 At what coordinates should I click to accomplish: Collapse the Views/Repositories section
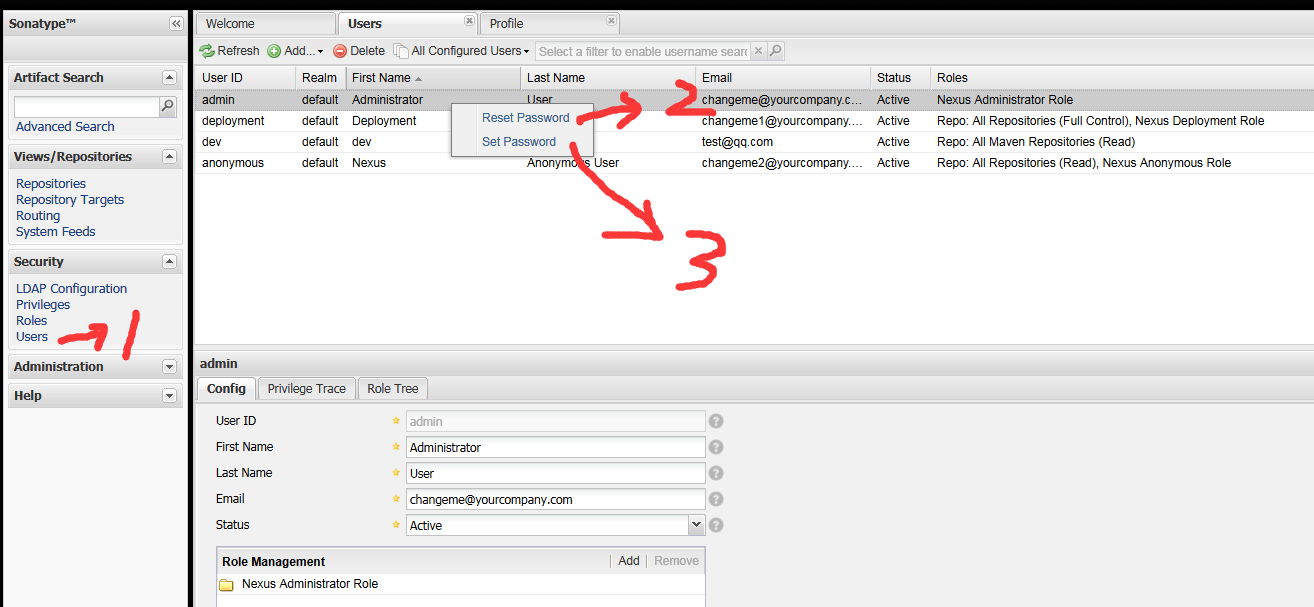(x=169, y=157)
